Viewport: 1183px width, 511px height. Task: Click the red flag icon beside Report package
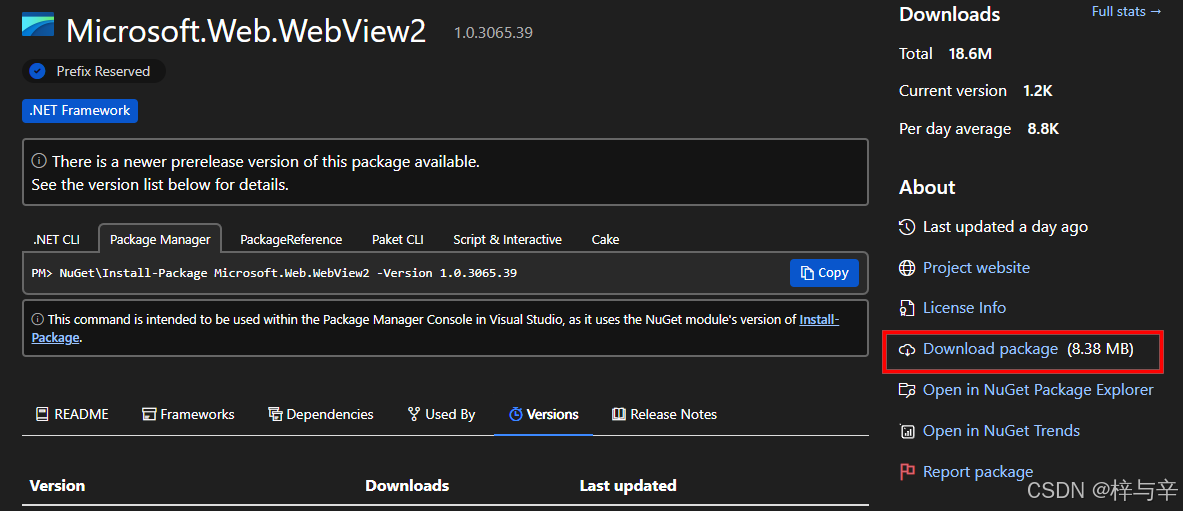(x=907, y=472)
